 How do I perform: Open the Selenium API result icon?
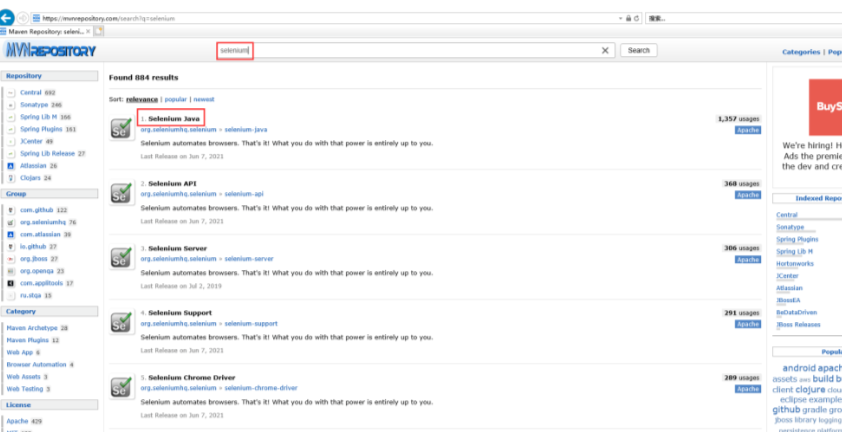(121, 192)
